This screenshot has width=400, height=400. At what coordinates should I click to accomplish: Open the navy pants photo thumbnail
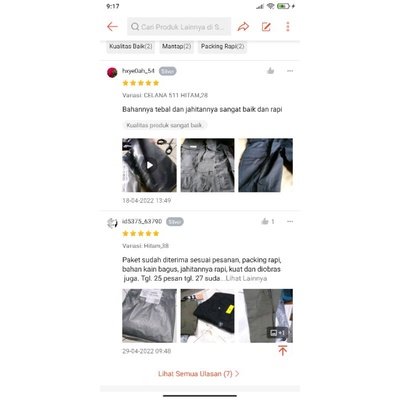click(x=266, y=165)
